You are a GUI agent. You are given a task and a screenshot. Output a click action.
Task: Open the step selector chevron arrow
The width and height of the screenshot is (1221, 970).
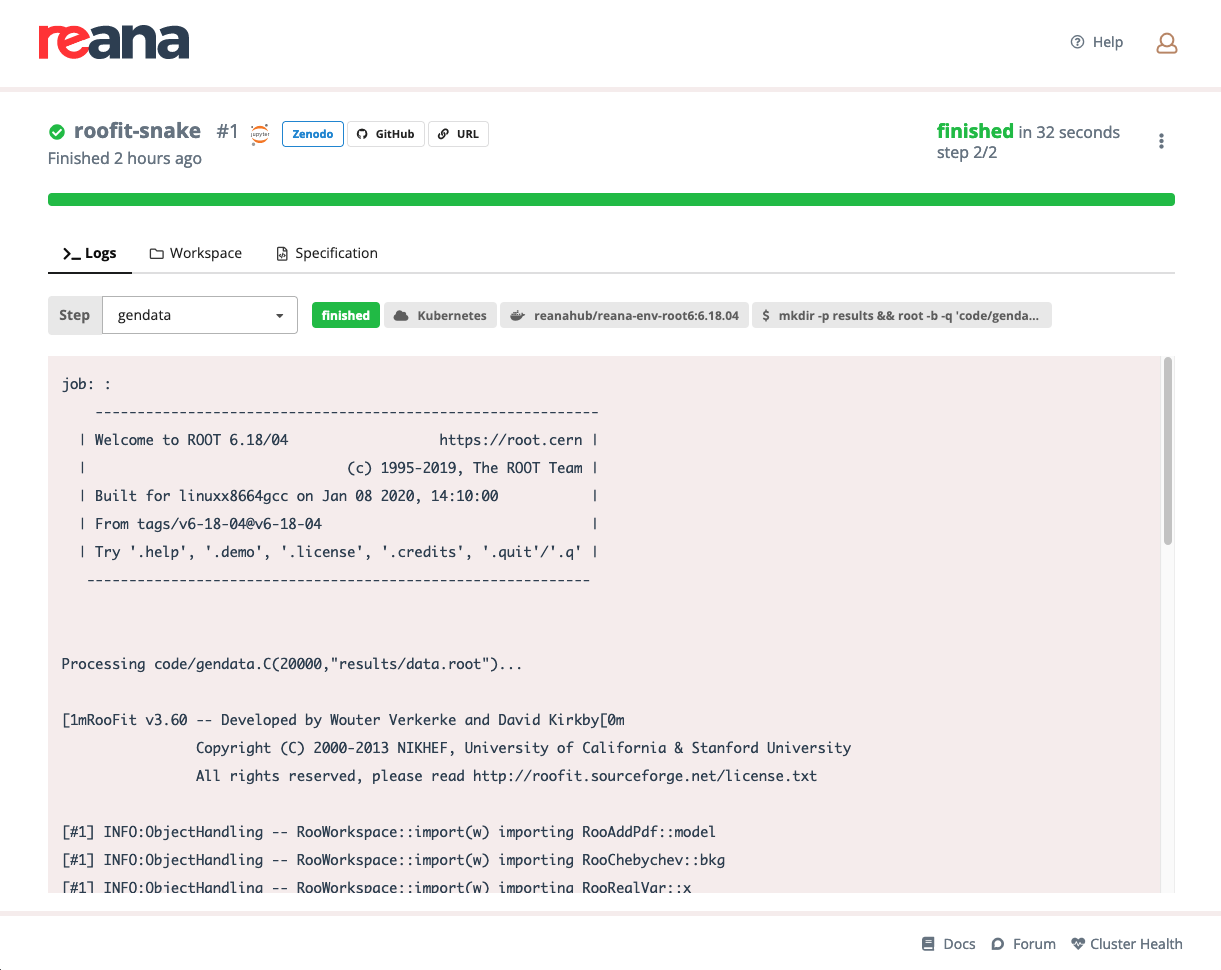280,314
